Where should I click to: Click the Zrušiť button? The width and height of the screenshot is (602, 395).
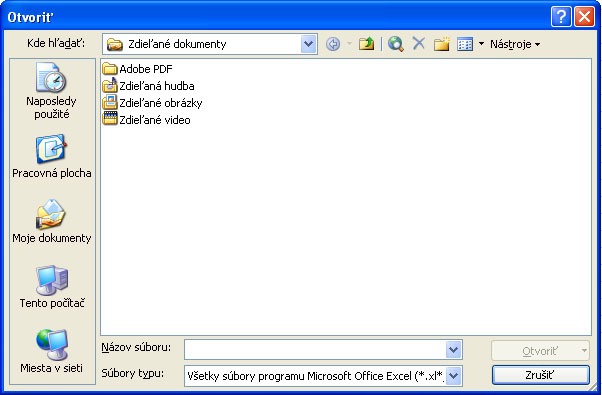(541, 375)
